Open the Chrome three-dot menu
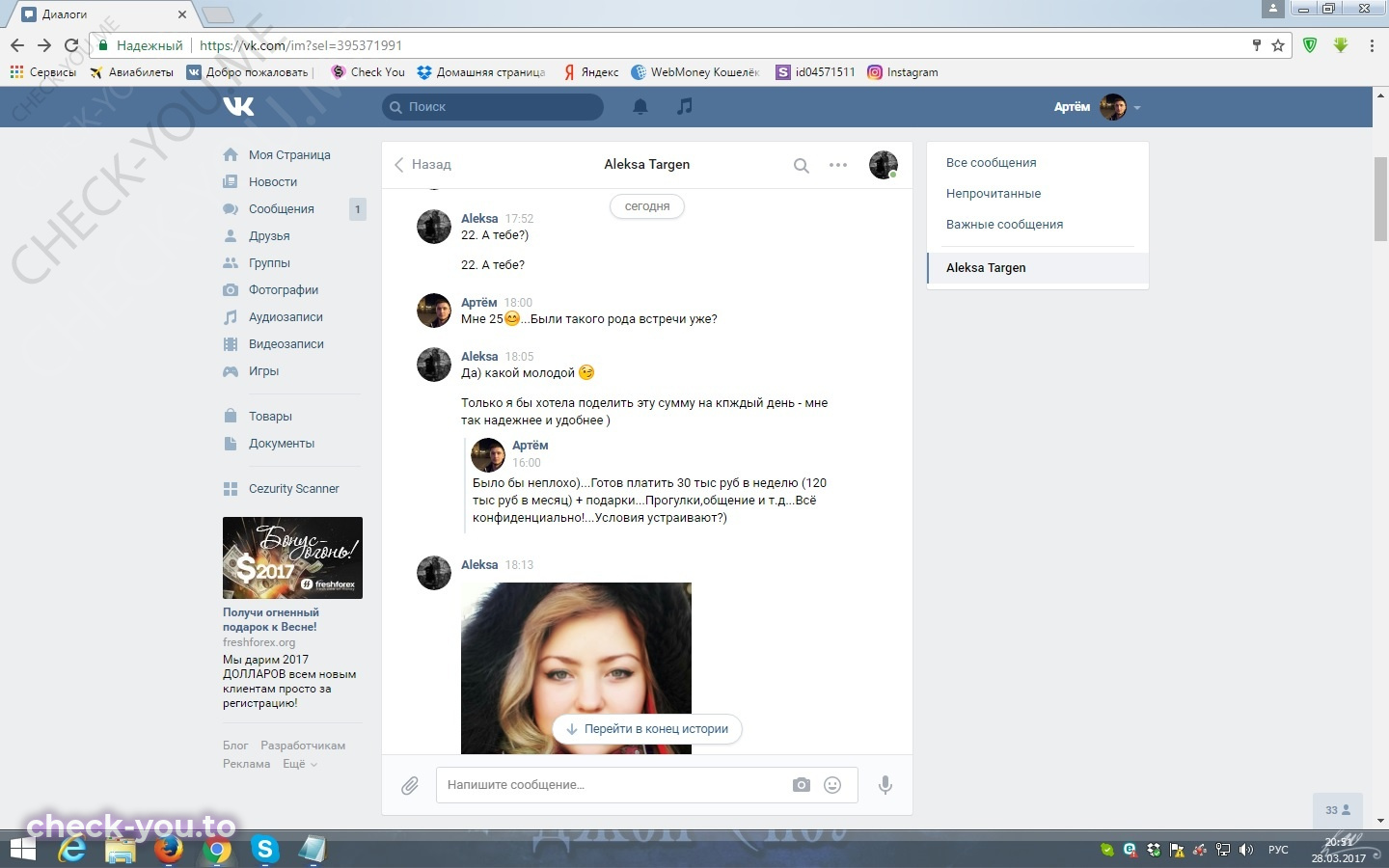Viewport: 1389px width, 868px height. pyautogui.click(x=1372, y=45)
